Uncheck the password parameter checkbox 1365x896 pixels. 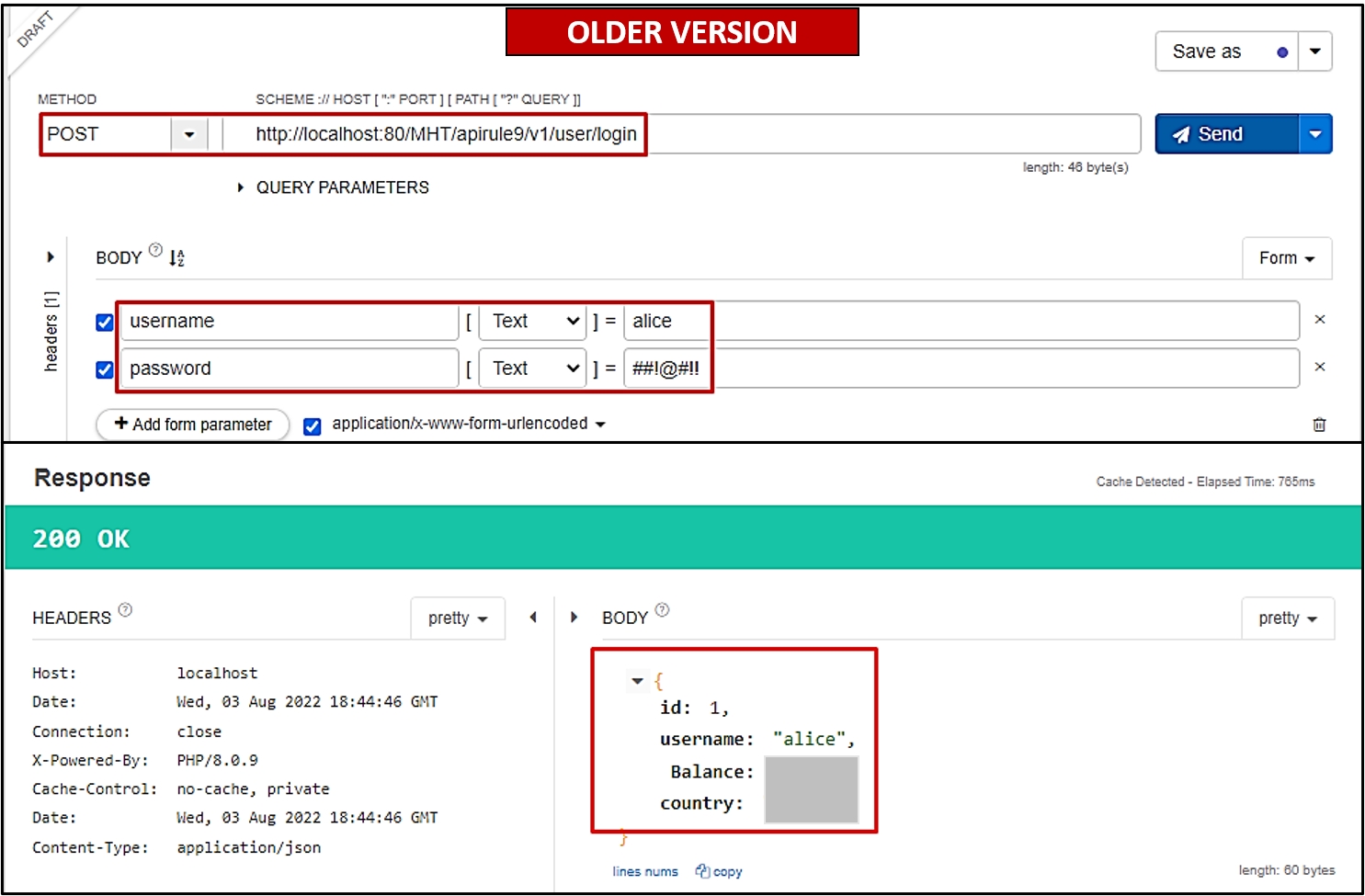pos(105,369)
